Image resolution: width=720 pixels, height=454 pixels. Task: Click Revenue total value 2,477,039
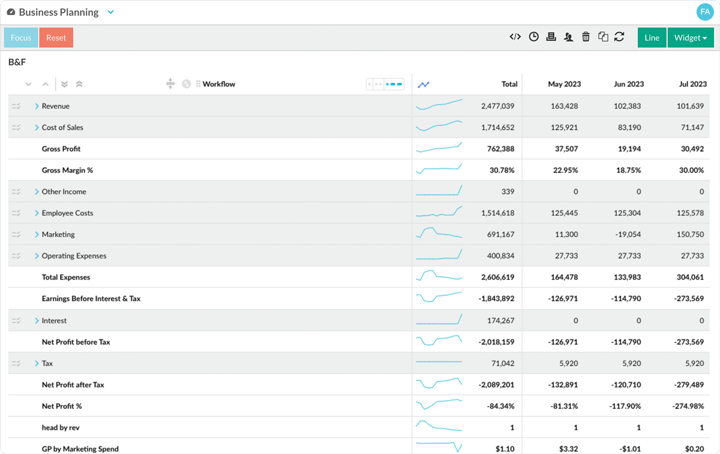tap(498, 106)
